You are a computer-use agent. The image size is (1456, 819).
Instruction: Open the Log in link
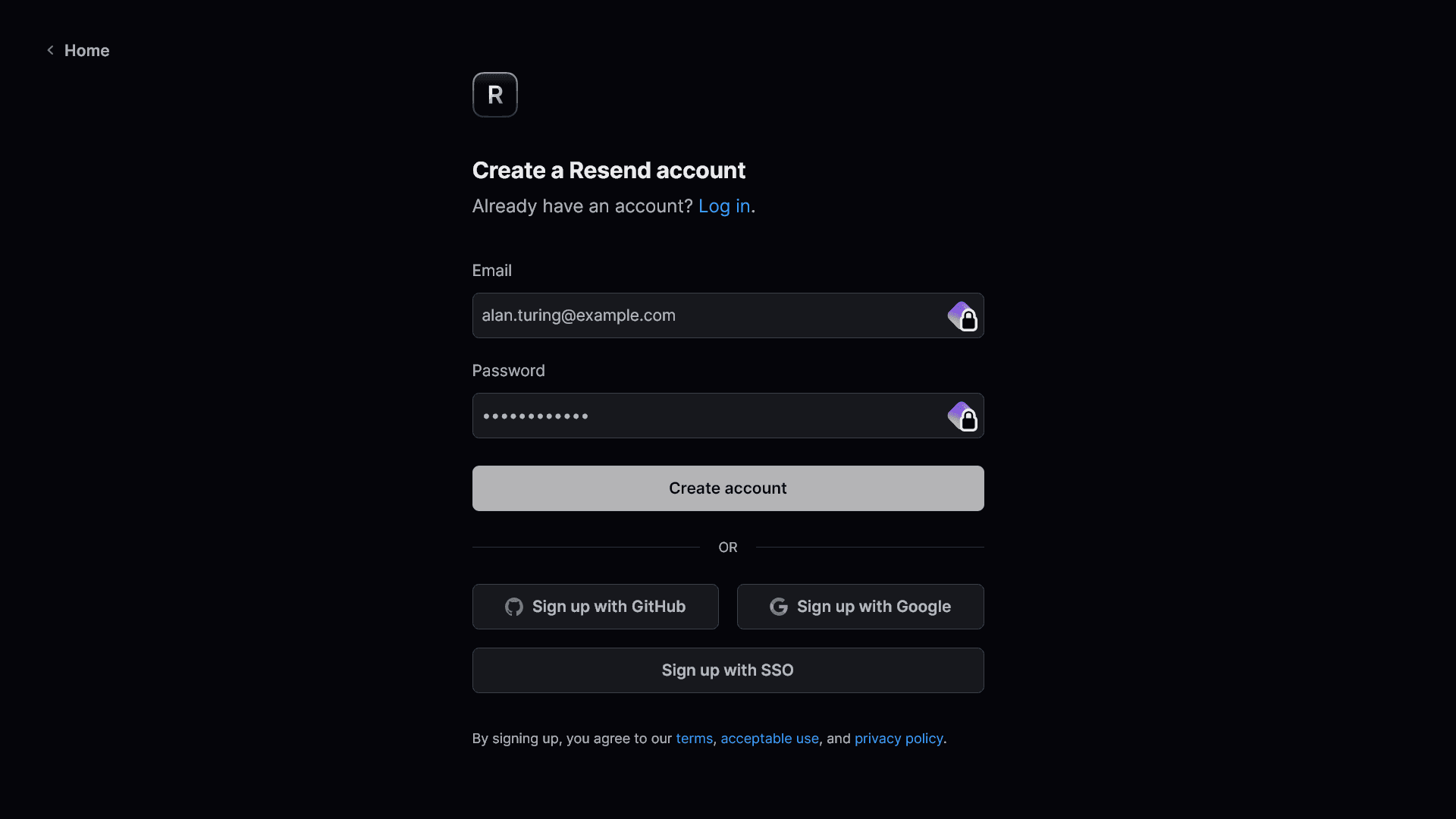coord(724,206)
